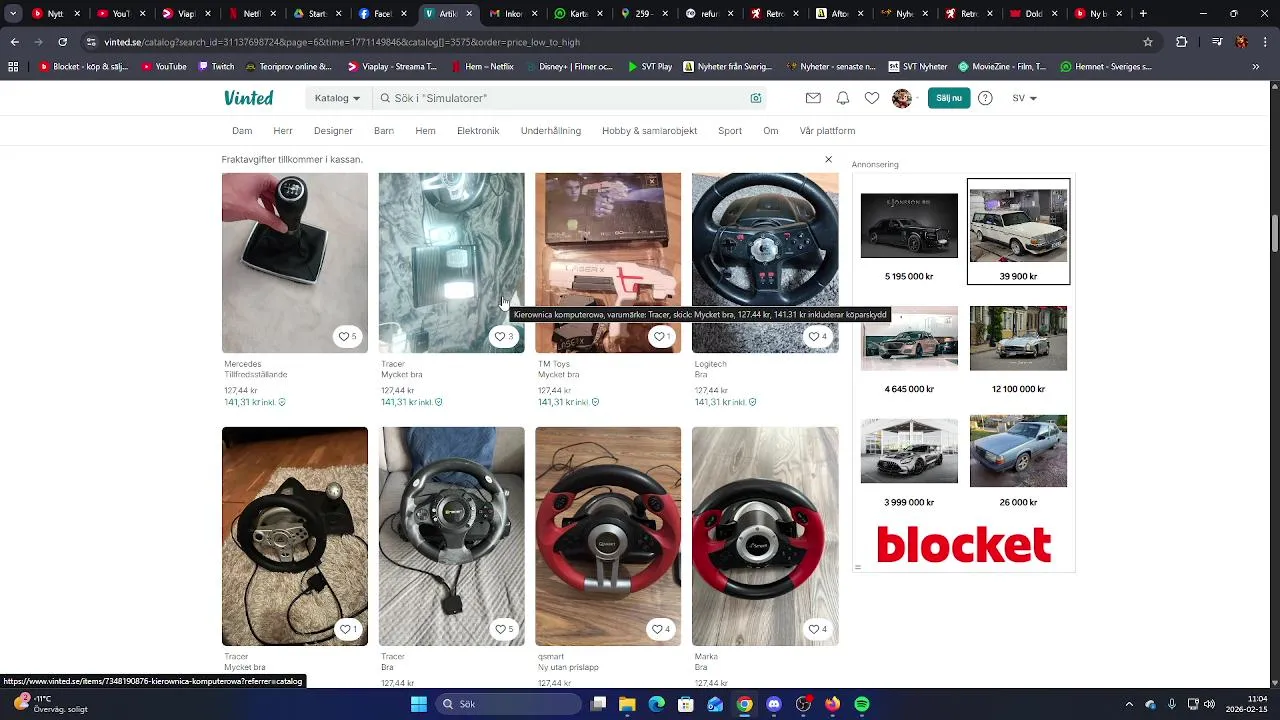Open the Twitch bookmark
1280x720 pixels.
pos(216,67)
